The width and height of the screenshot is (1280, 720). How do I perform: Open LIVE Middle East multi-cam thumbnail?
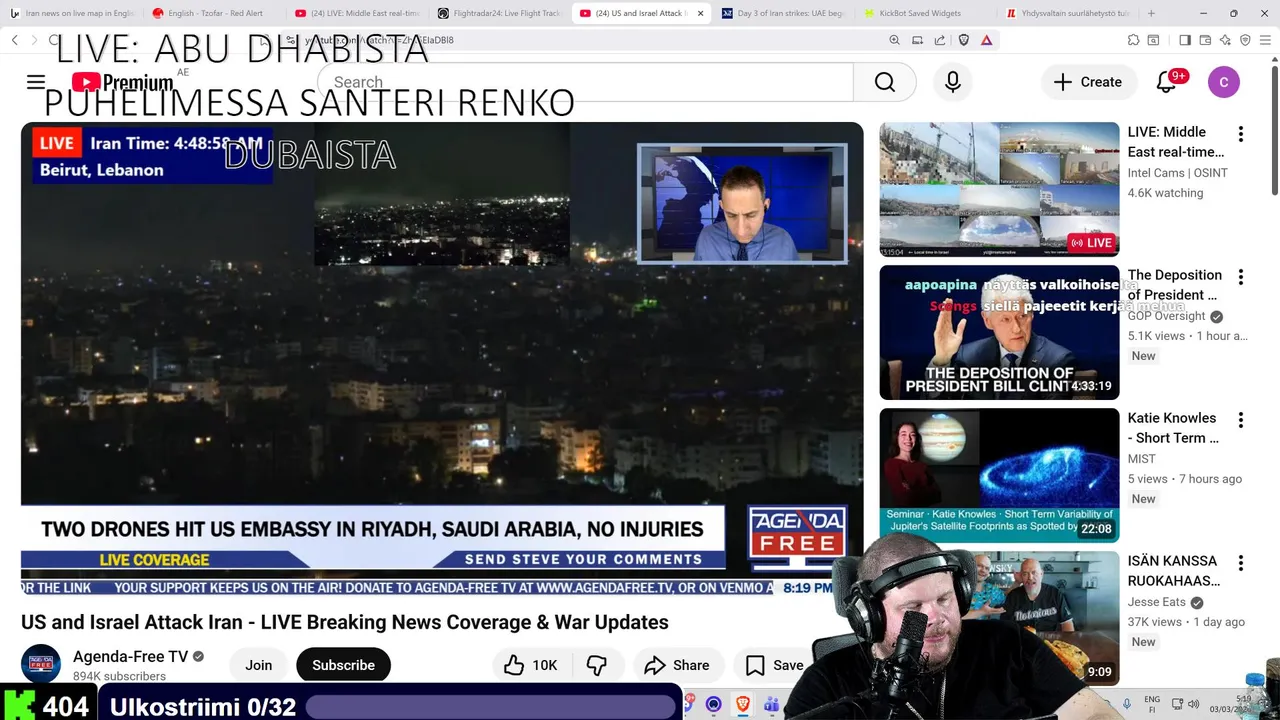pos(999,189)
